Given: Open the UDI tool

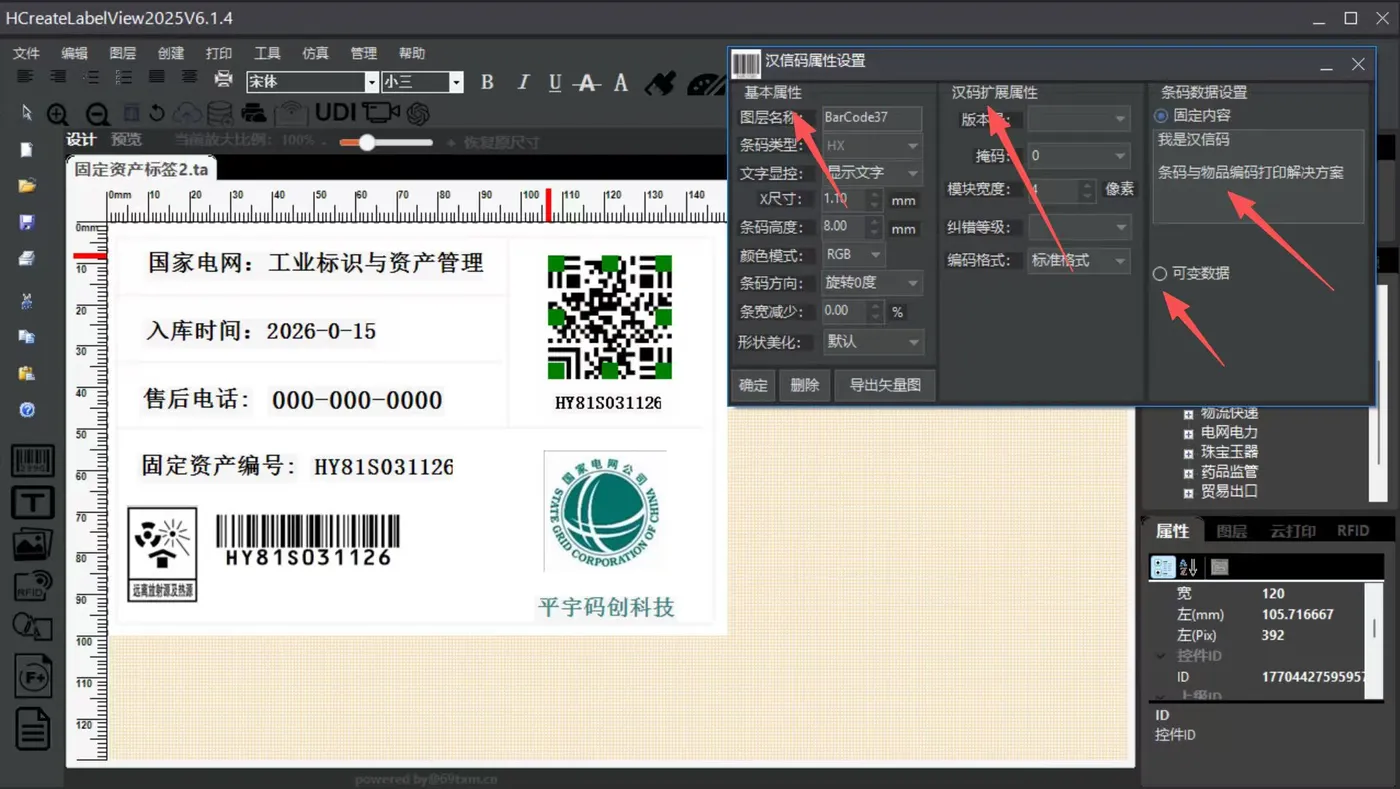Looking at the screenshot, I should 335,112.
